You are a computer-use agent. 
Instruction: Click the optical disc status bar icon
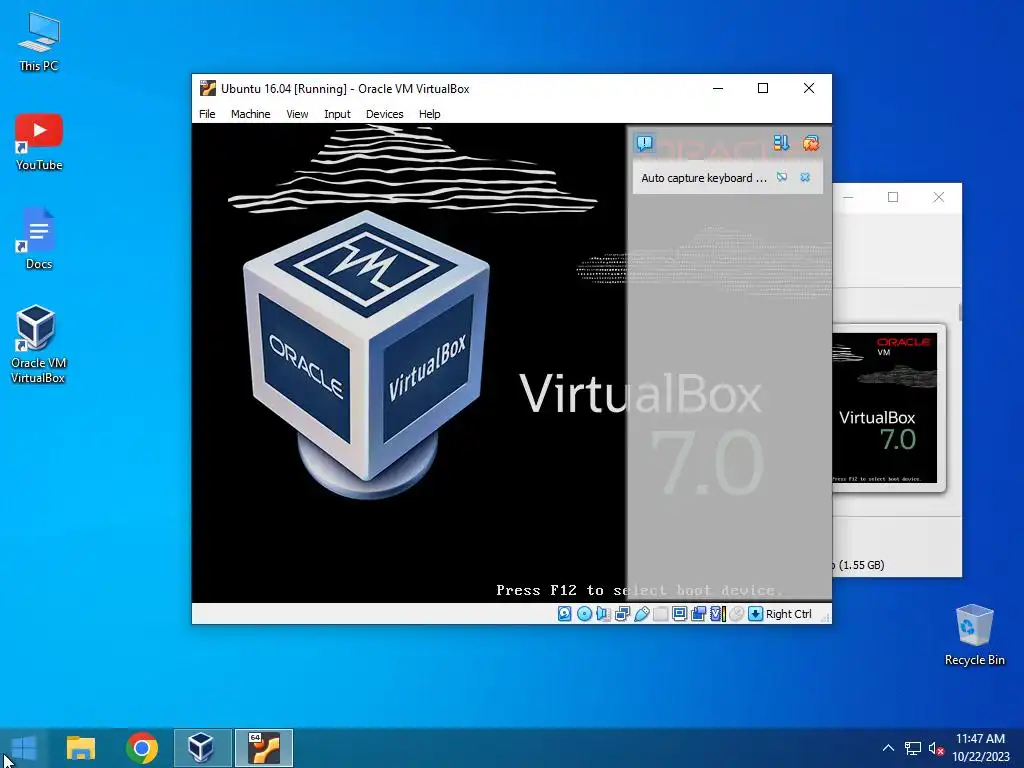[584, 614]
